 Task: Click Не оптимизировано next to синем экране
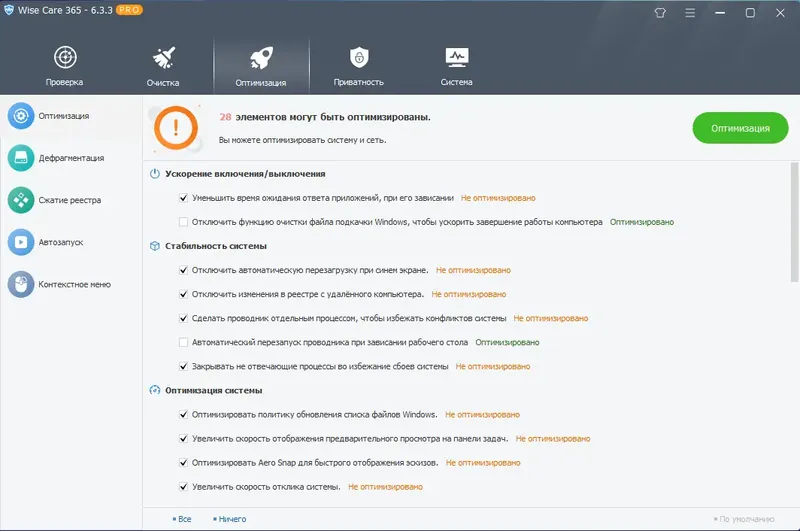tap(473, 270)
